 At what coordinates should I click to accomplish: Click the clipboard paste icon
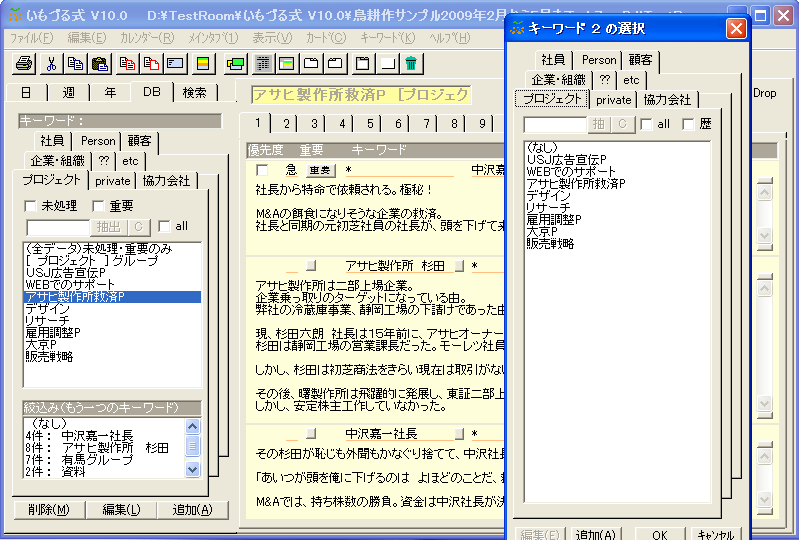[100, 64]
